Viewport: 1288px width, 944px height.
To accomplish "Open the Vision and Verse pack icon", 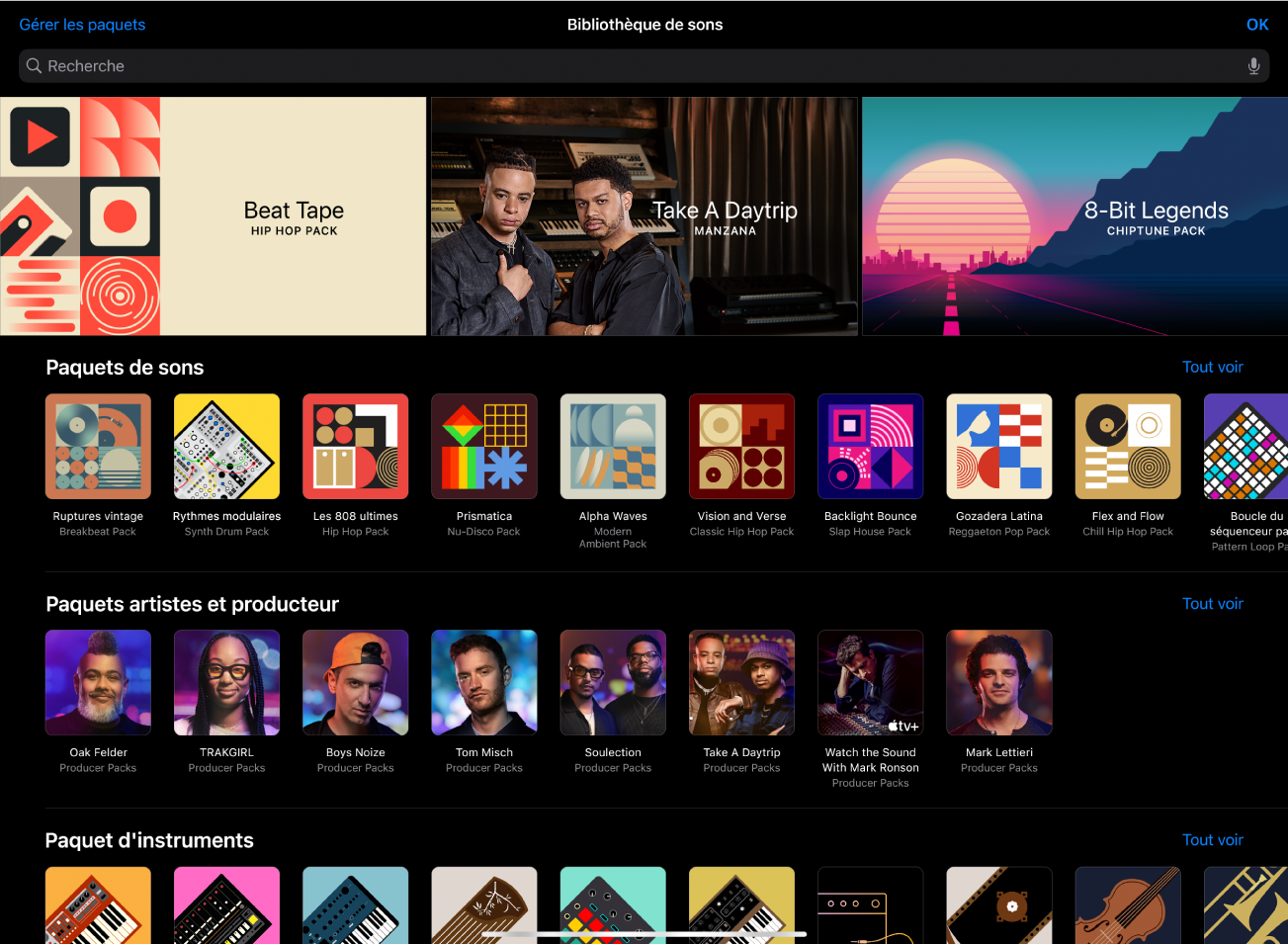I will [x=741, y=447].
